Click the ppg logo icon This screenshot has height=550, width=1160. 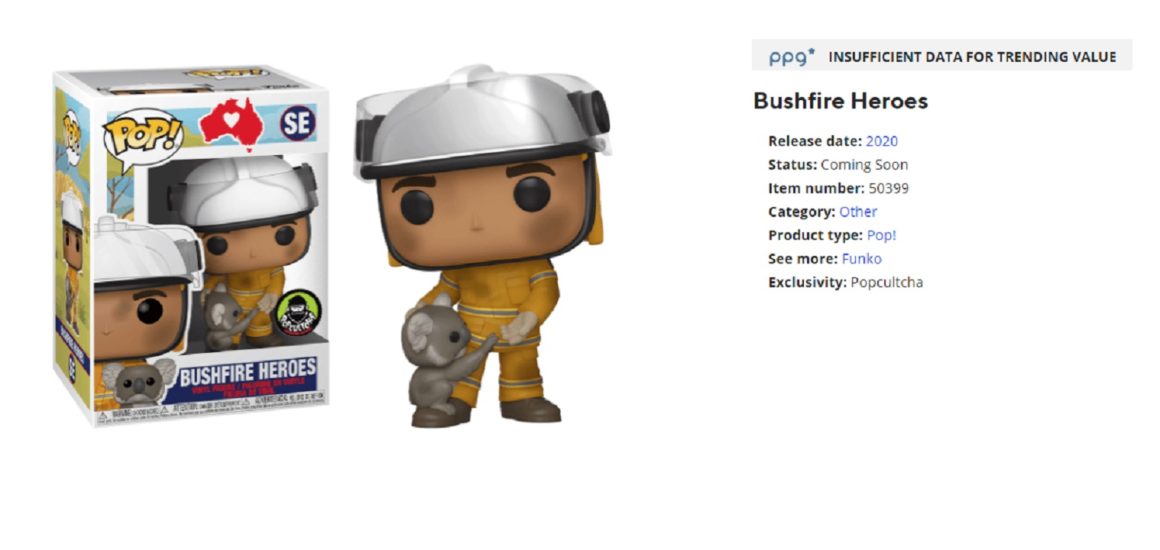792,57
